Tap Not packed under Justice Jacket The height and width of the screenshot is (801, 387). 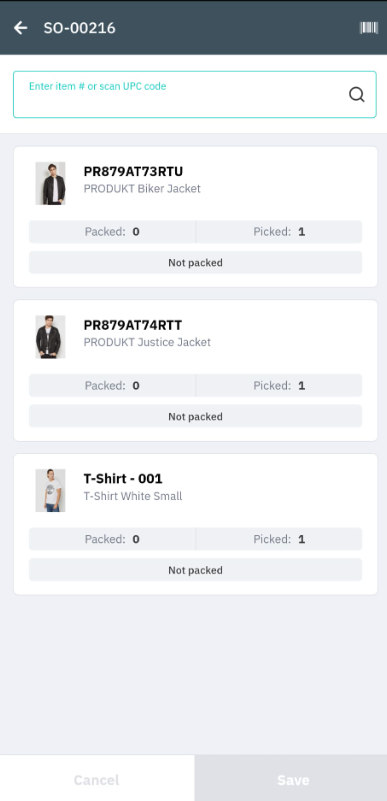pos(196,416)
